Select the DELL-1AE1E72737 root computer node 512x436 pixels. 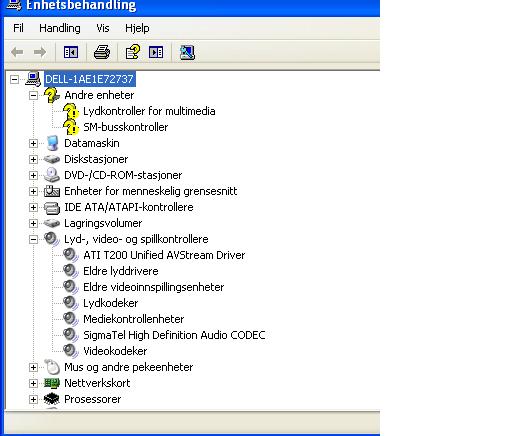[x=89, y=79]
